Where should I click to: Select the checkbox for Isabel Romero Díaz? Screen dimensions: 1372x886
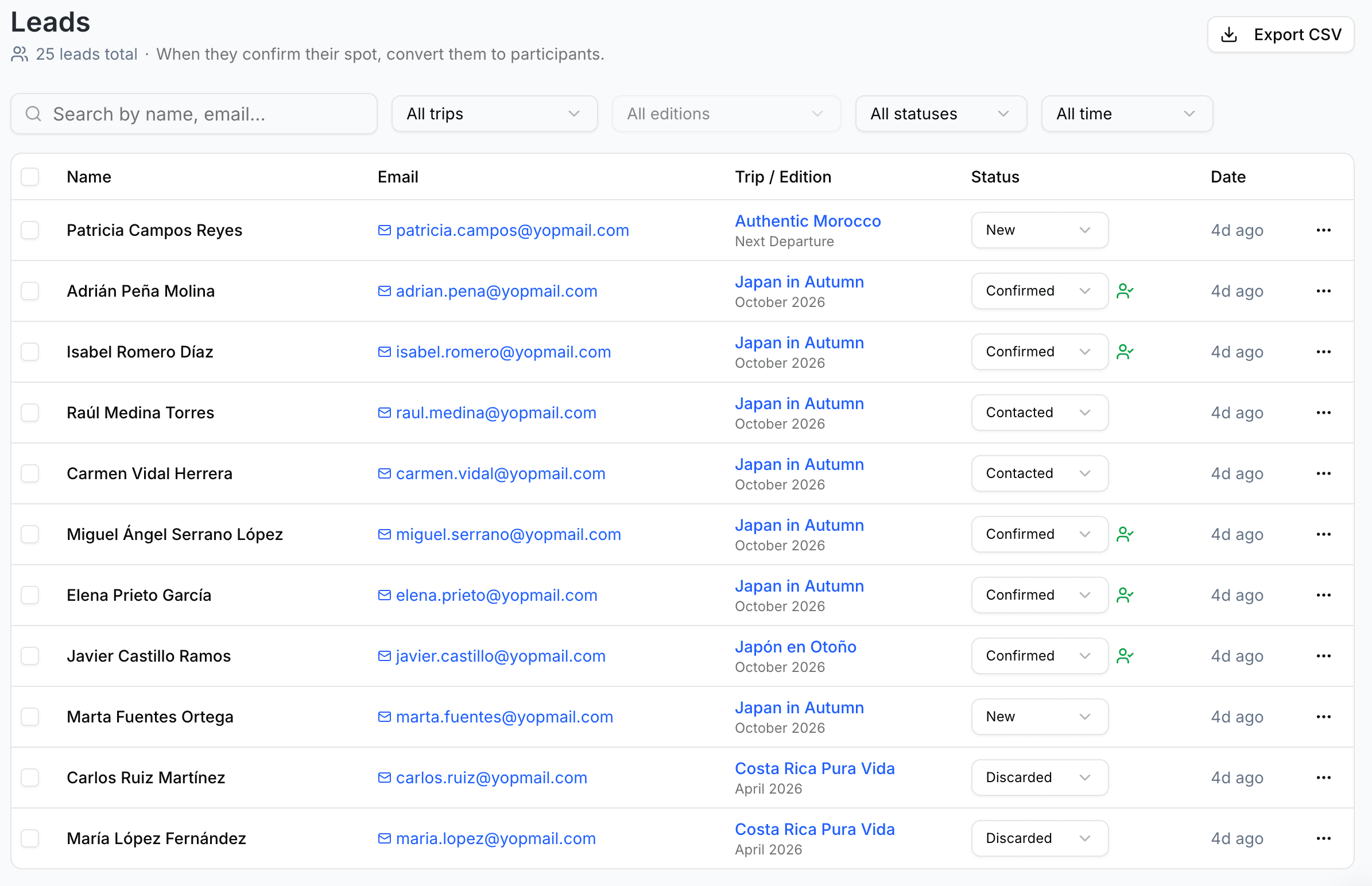coord(30,352)
